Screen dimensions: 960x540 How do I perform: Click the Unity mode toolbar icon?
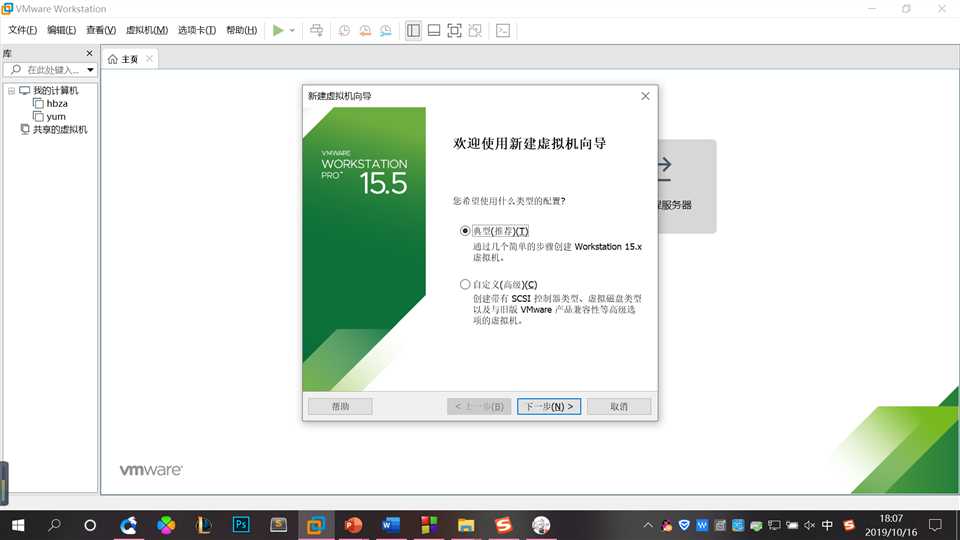point(475,30)
